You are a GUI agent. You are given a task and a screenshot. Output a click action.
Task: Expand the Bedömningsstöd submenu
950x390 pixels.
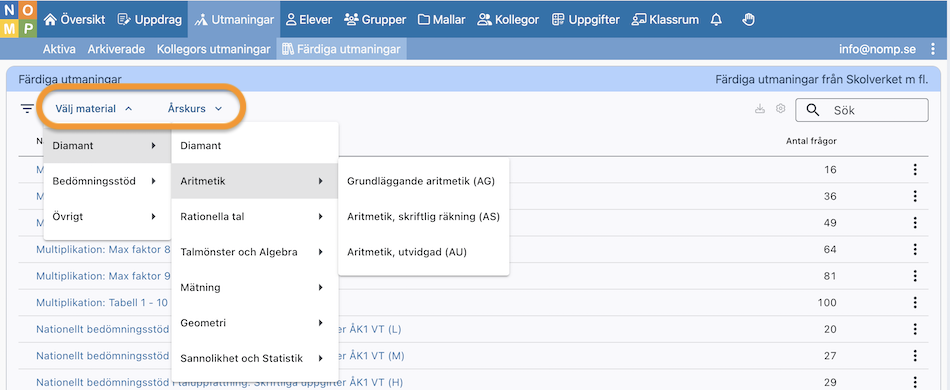tap(107, 180)
